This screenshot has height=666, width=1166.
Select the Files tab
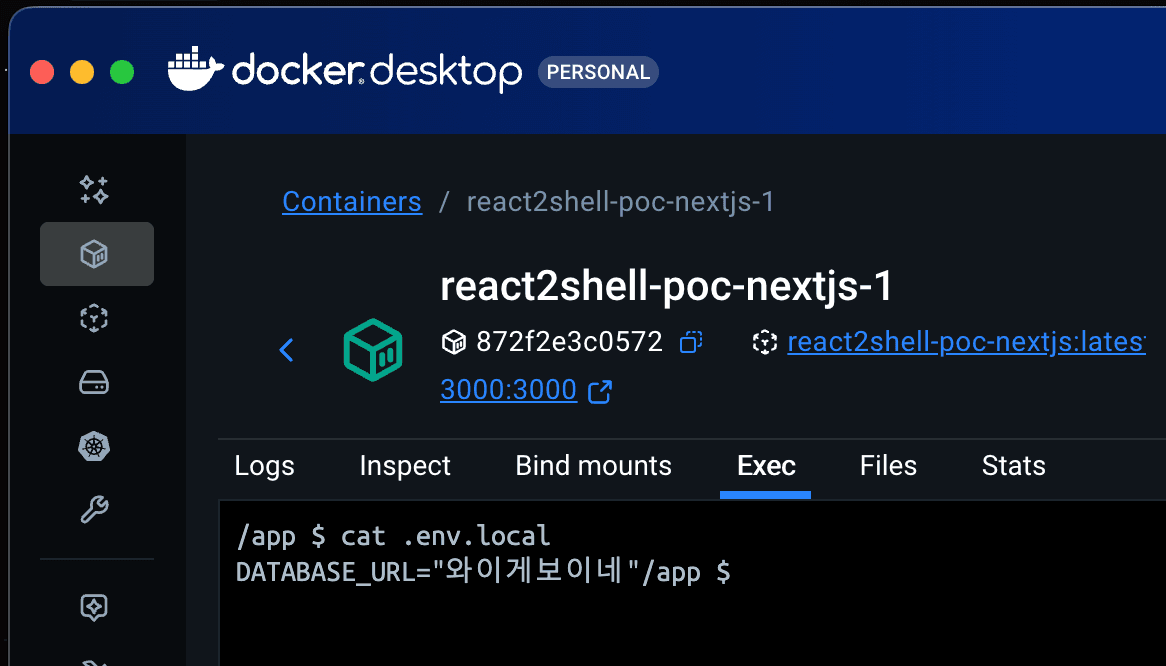(888, 465)
